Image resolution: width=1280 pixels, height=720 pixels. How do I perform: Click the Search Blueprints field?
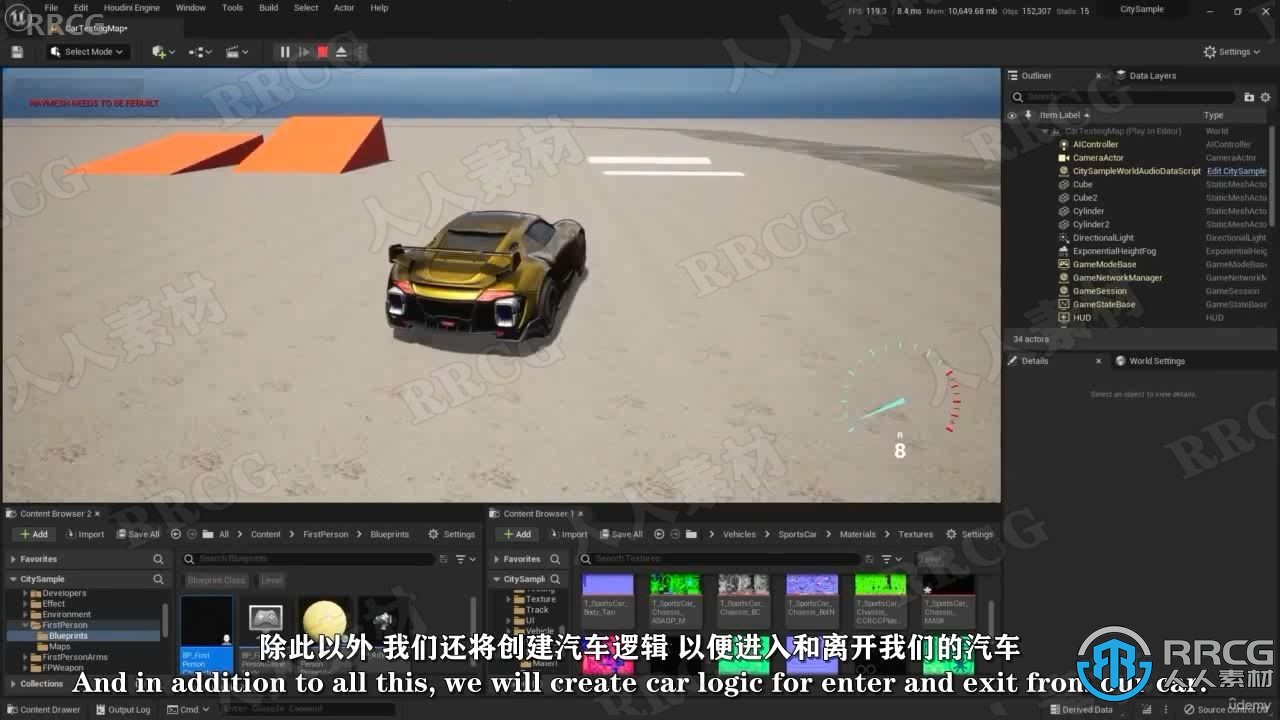click(309, 559)
